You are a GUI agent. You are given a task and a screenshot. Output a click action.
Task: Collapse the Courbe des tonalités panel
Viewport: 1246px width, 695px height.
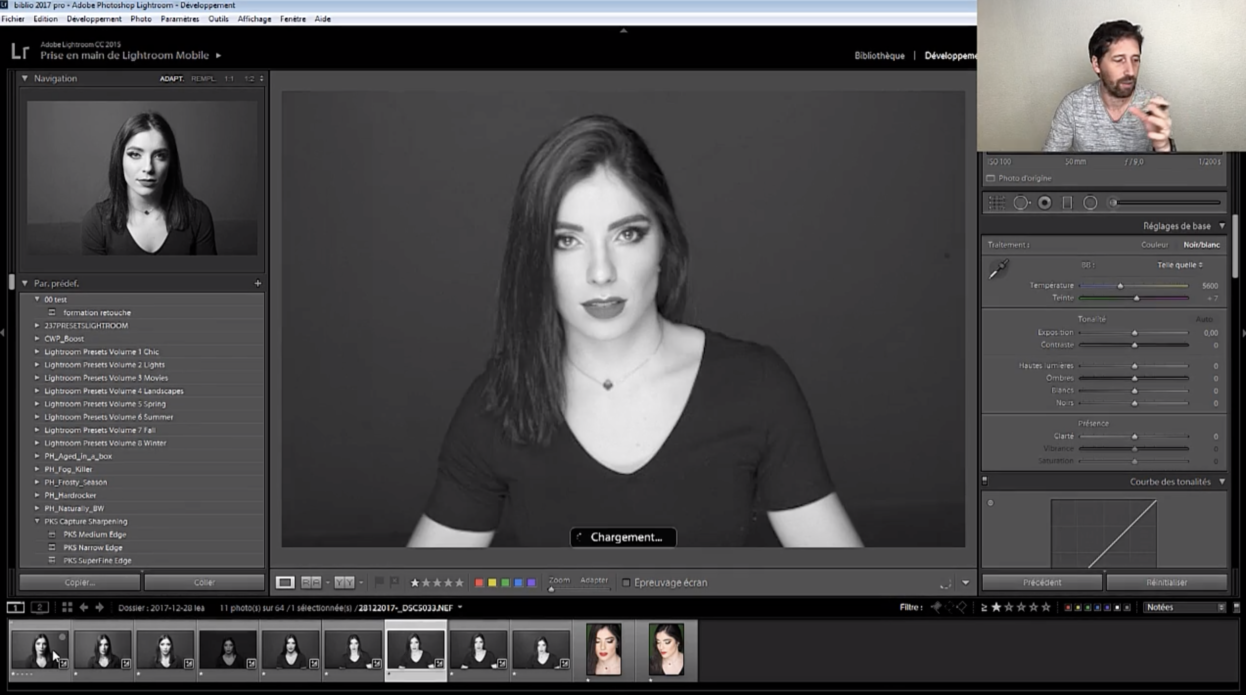pyautogui.click(x=1222, y=482)
